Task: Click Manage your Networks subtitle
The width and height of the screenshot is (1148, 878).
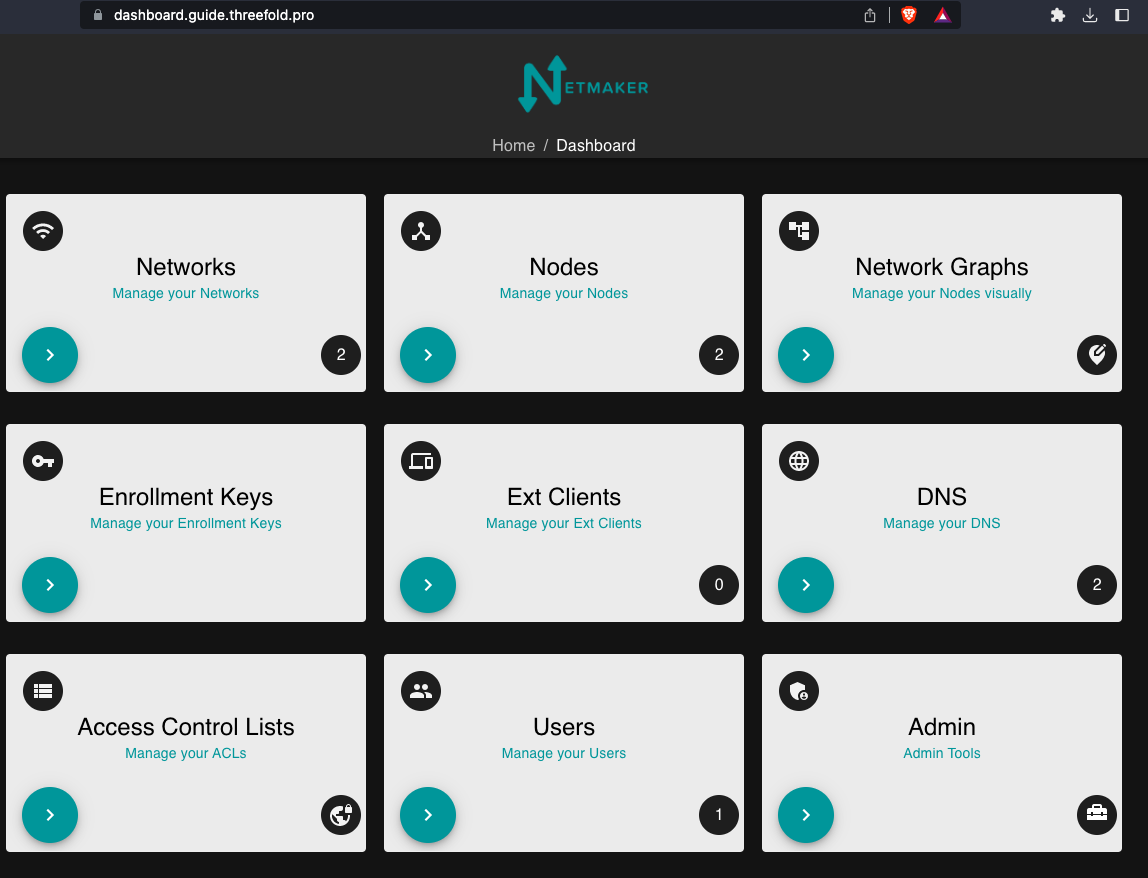Action: (x=186, y=293)
